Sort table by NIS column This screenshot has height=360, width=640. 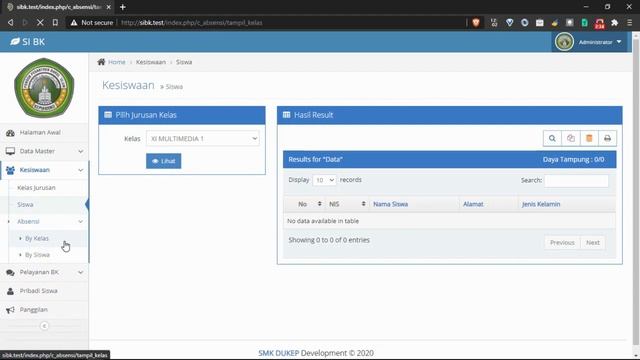coord(347,204)
